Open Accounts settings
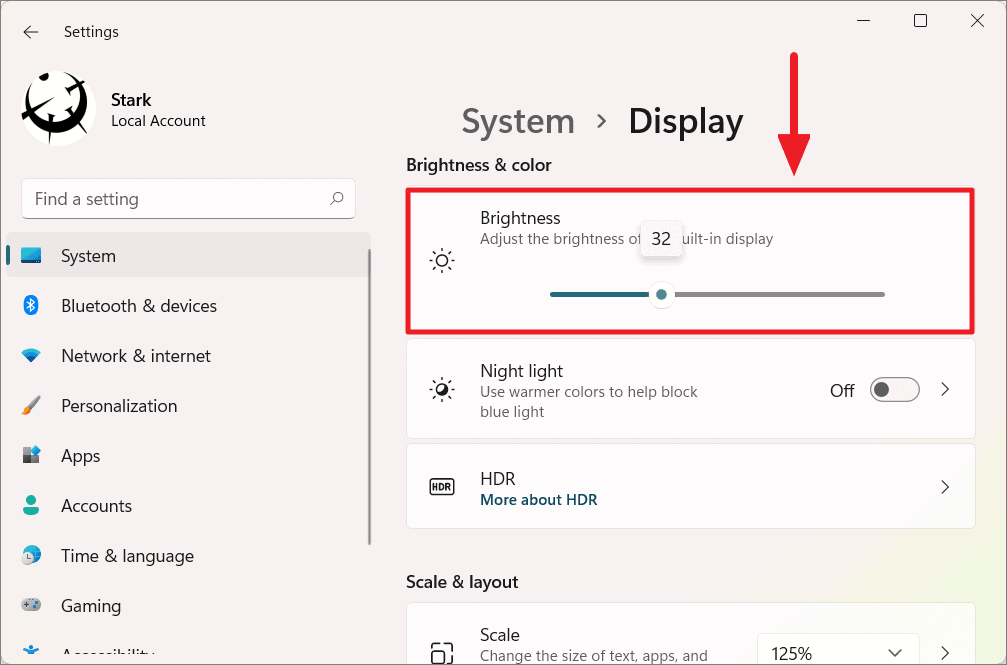This screenshot has height=665, width=1007. coord(97,505)
